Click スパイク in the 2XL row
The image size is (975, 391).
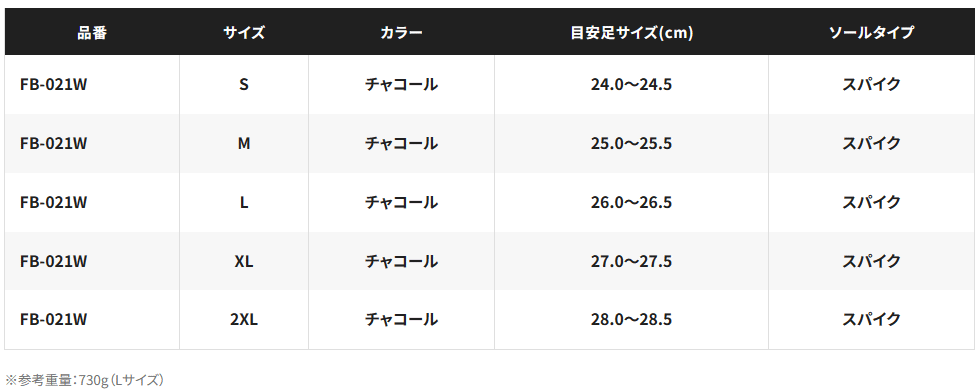coord(871,320)
